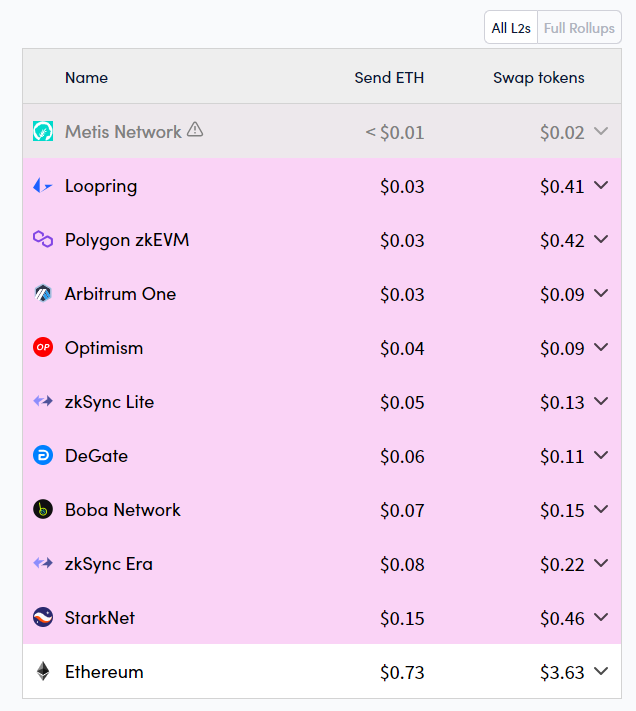Click the Loopring logo icon
Image resolution: width=636 pixels, height=711 pixels.
pyautogui.click(x=43, y=185)
